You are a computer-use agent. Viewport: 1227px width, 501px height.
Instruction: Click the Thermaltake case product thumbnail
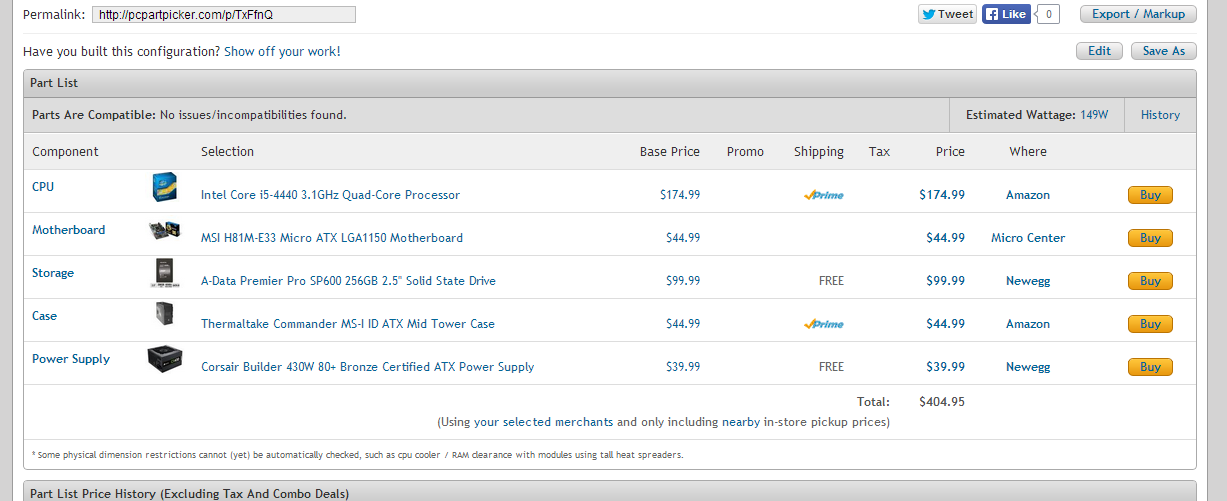[165, 315]
